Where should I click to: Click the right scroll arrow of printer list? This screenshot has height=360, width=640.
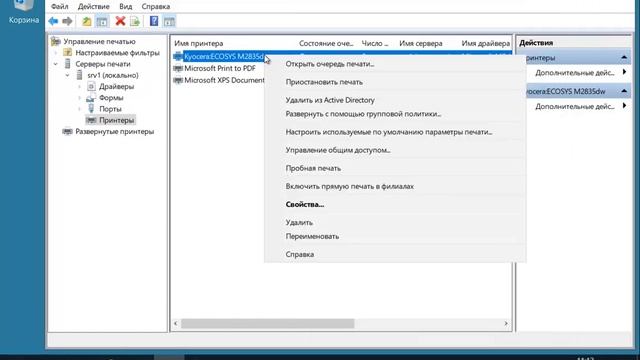point(506,324)
